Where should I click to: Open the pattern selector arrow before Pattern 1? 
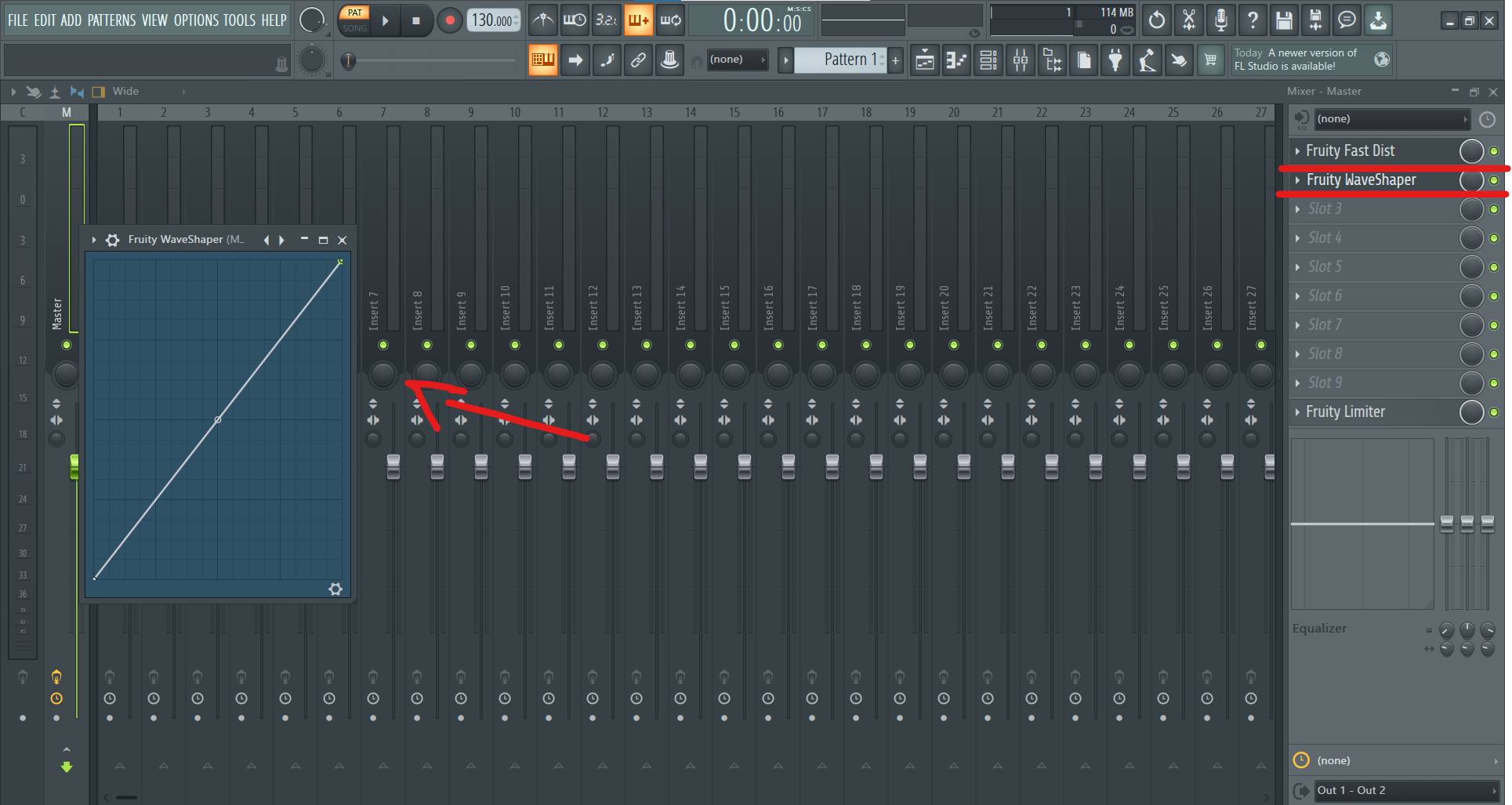[785, 60]
